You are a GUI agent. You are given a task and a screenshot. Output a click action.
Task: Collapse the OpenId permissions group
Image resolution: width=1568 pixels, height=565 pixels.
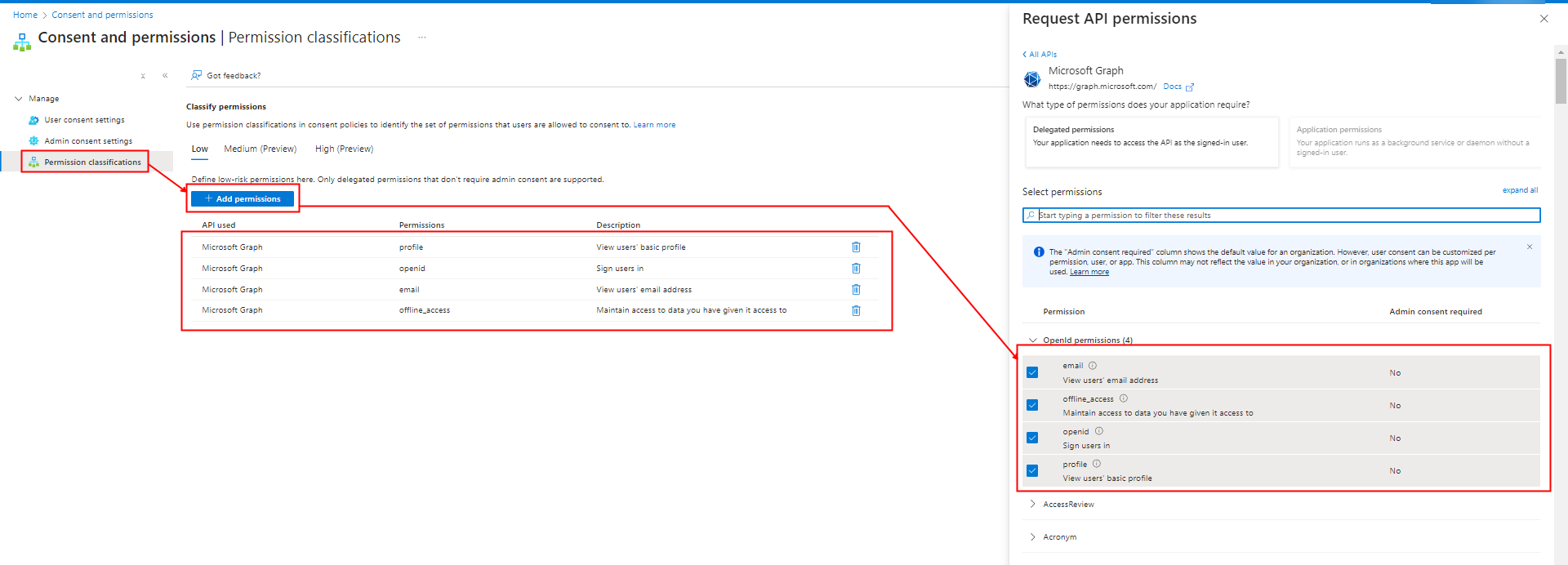[1033, 340]
